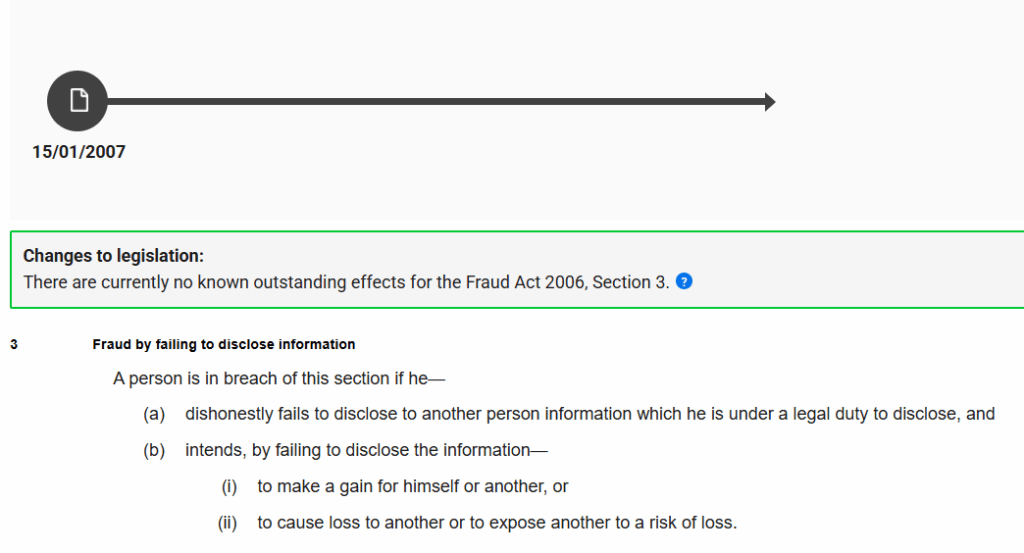Click the (ii) sub-paragraph marker
The image size is (1024, 553).
(227, 522)
